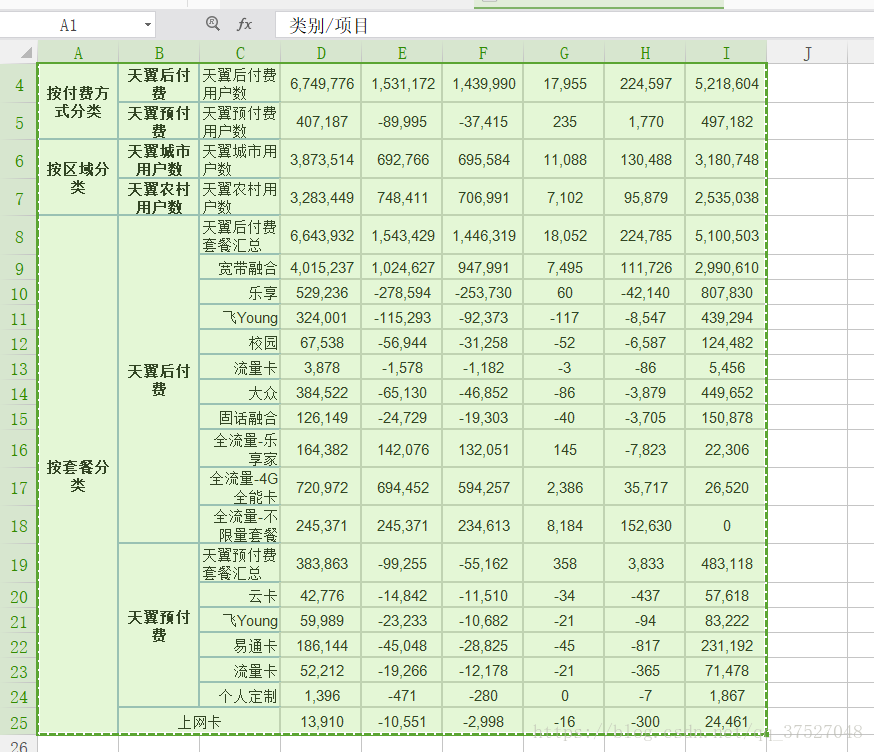Select column H header
This screenshot has height=752, width=874.
[645, 53]
